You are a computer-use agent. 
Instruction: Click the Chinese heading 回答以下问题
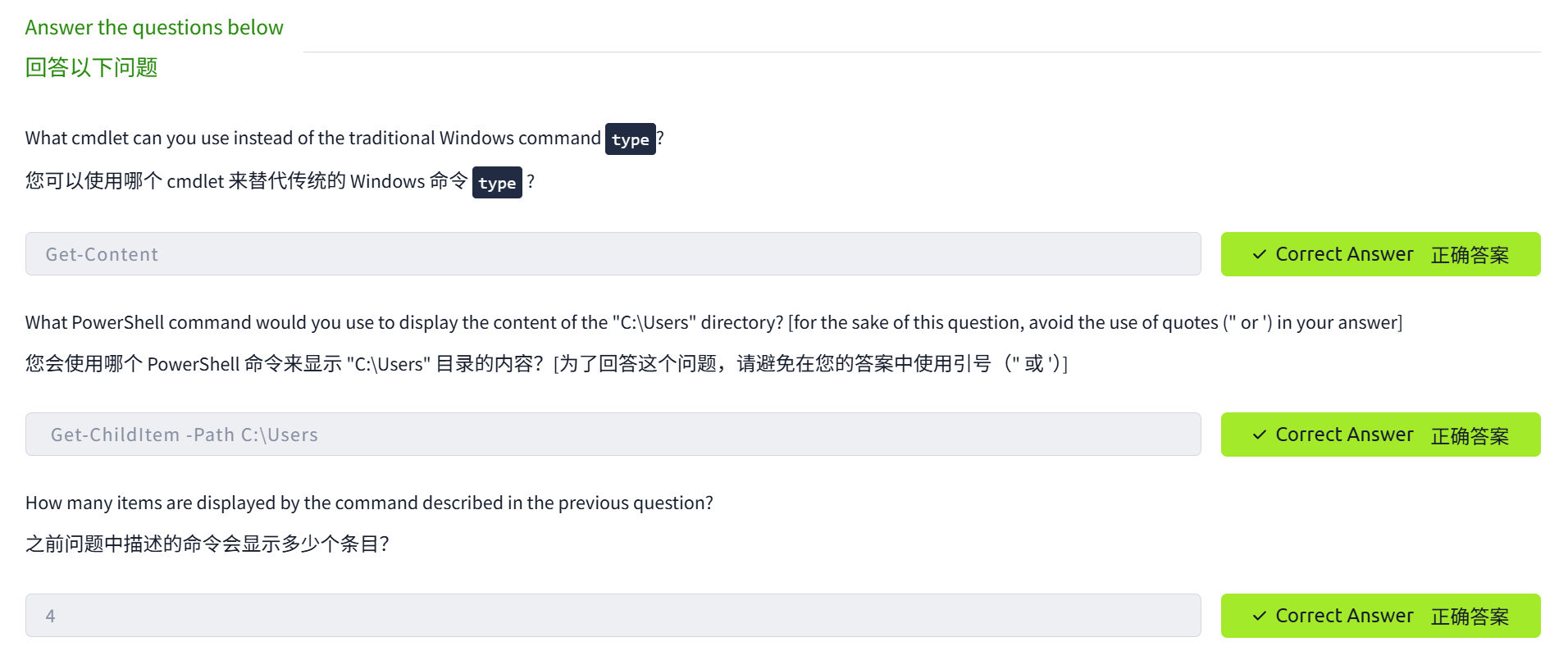coord(91,67)
